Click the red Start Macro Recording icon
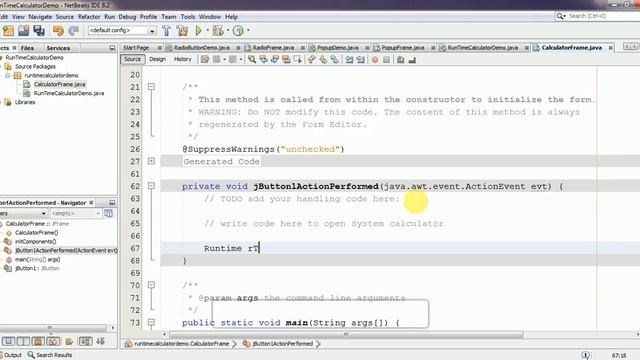The image size is (640, 360). 375,60
